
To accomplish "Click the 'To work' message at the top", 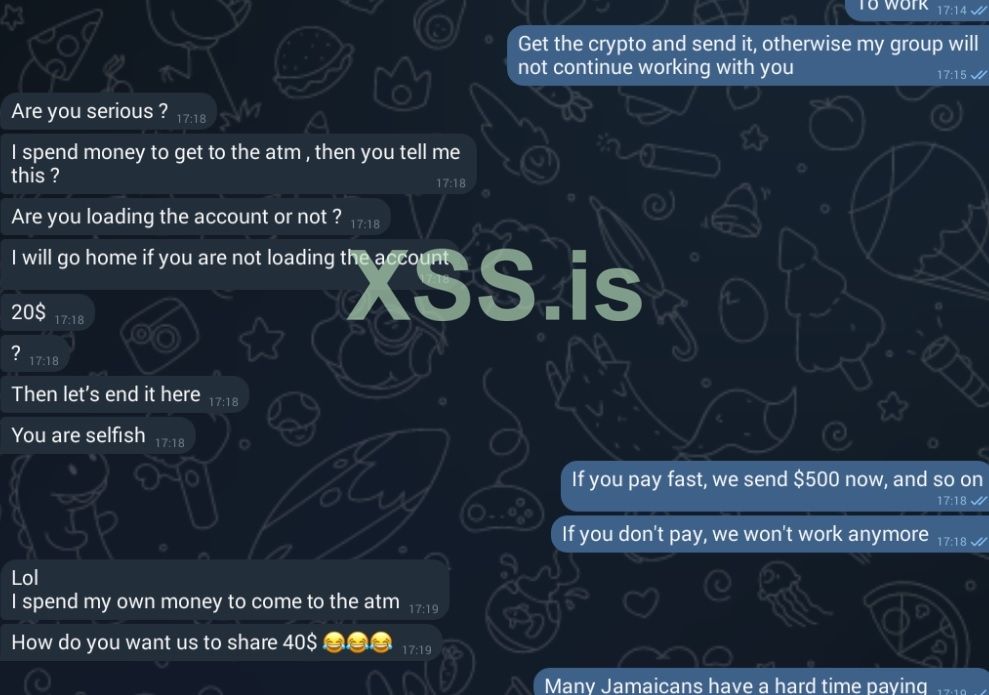I will click(916, 8).
